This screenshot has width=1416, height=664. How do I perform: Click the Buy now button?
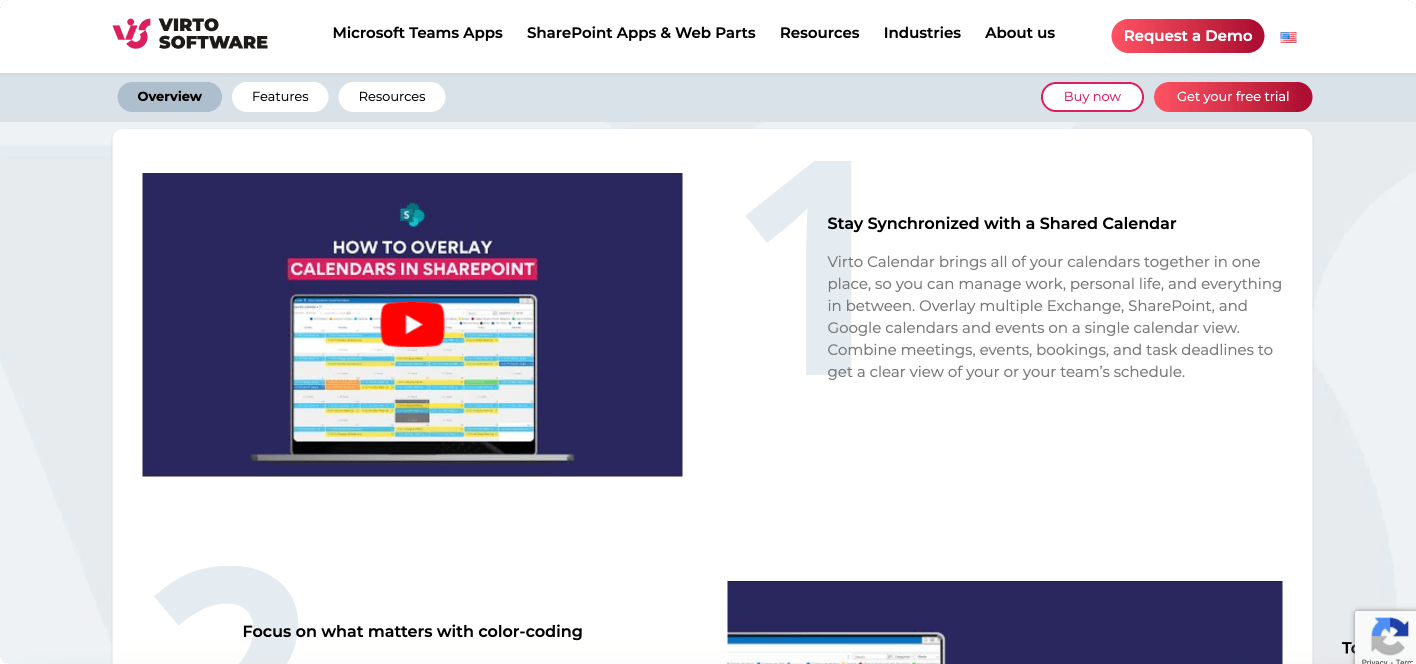pos(1092,97)
